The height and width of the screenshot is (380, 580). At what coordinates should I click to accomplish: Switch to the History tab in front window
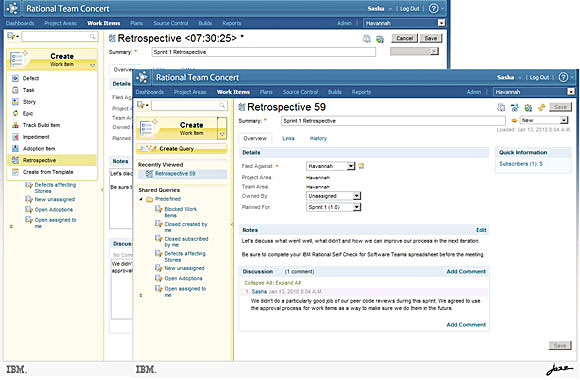point(318,138)
